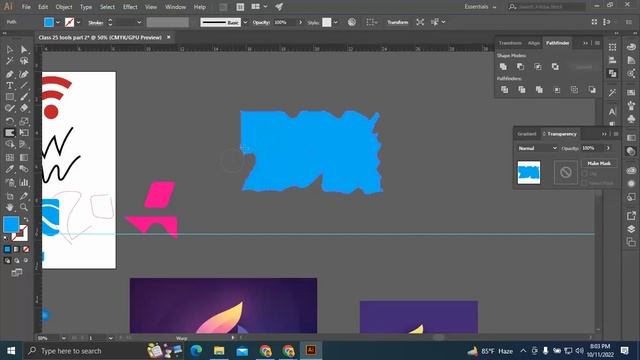The image size is (640, 360).
Task: Select the Pen tool
Action: click(10, 74)
